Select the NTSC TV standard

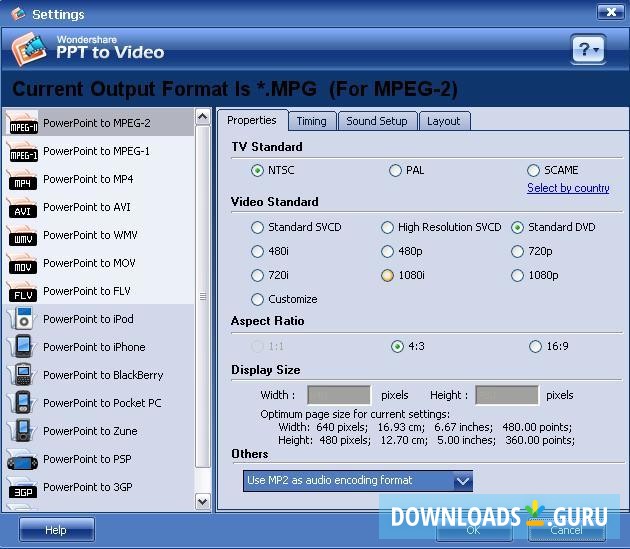point(257,170)
